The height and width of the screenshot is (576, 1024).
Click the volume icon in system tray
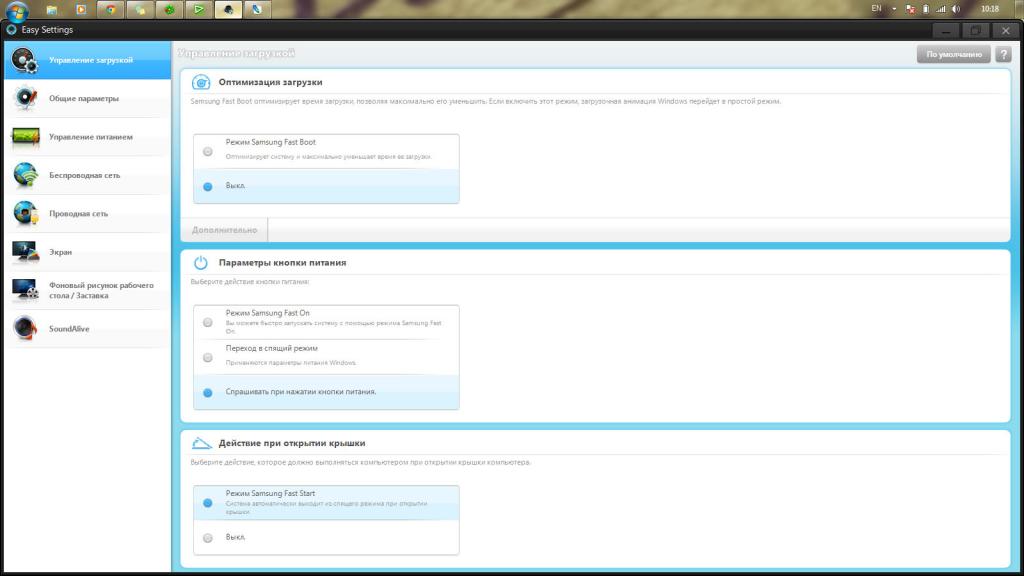[956, 9]
